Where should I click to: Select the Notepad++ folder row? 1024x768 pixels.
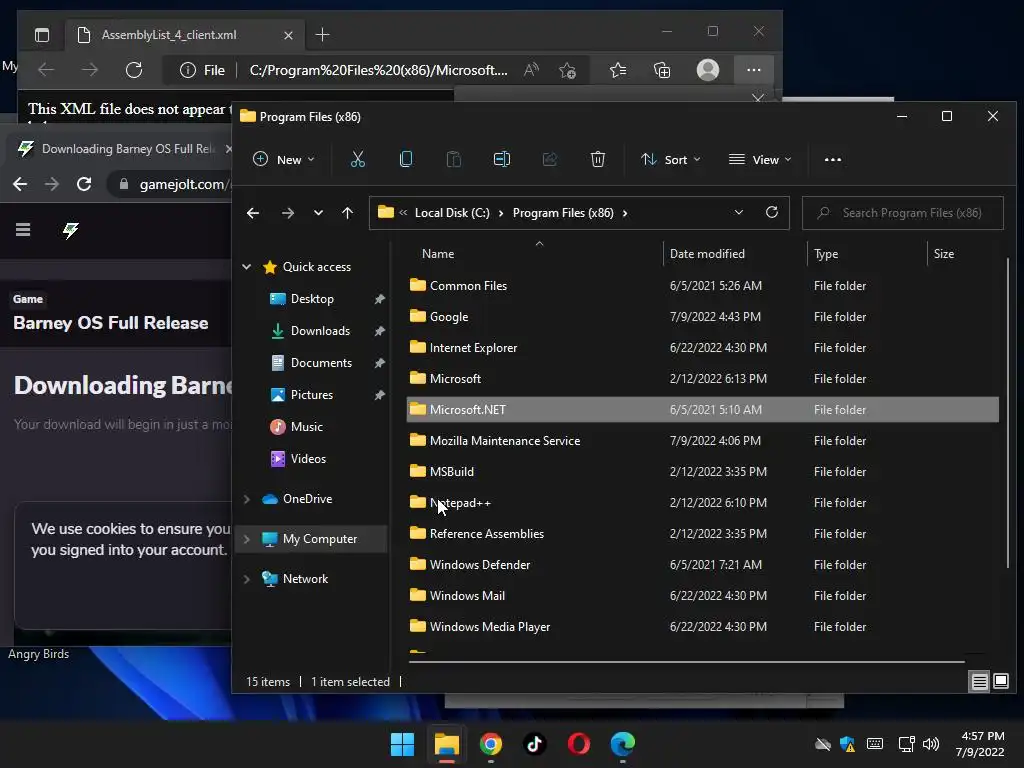coord(703,503)
